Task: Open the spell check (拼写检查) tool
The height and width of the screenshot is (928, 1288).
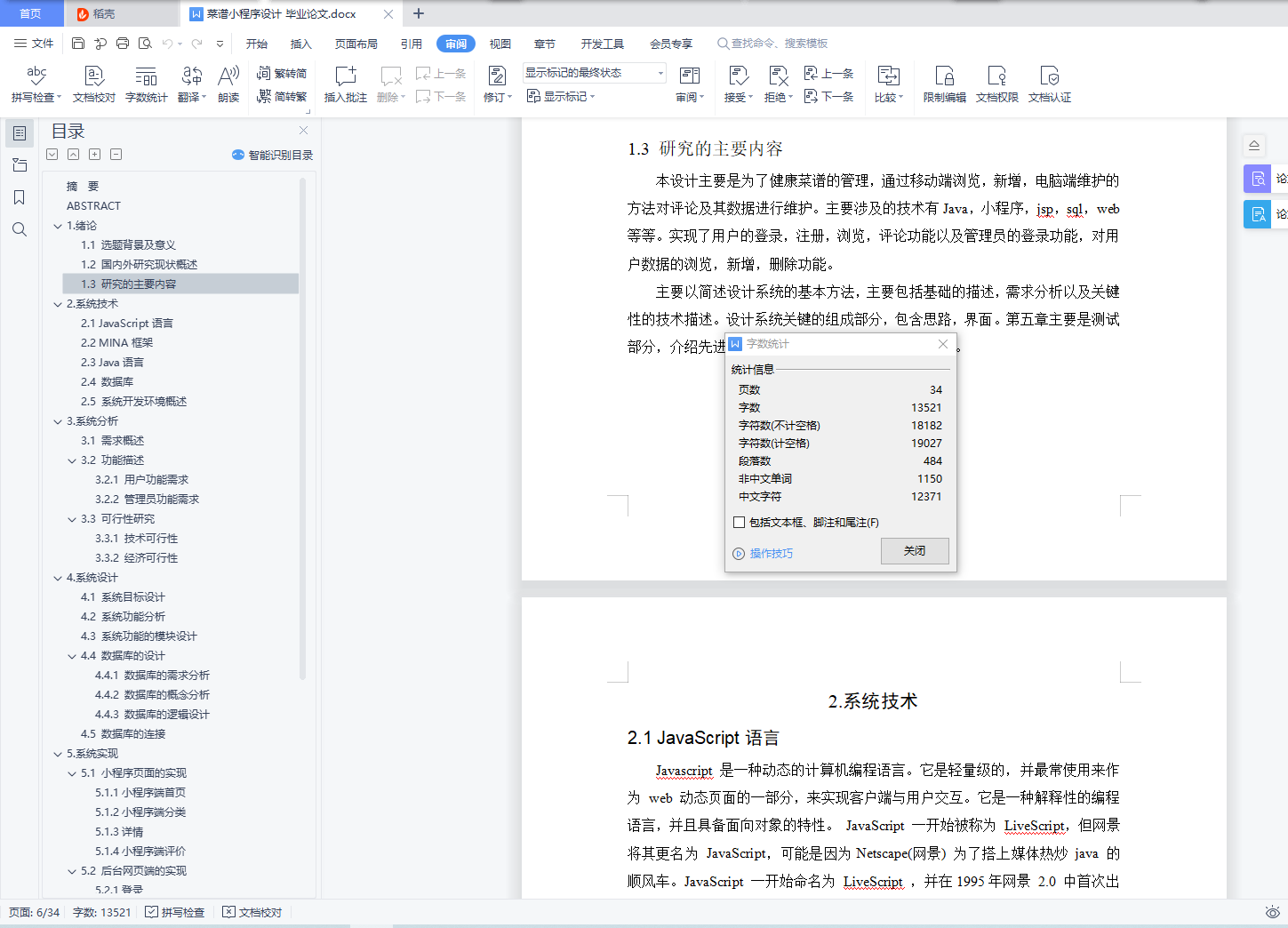Action: point(36,84)
